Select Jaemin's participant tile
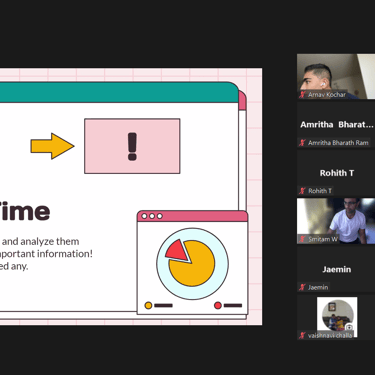This screenshot has width=375, height=375. tap(336, 269)
